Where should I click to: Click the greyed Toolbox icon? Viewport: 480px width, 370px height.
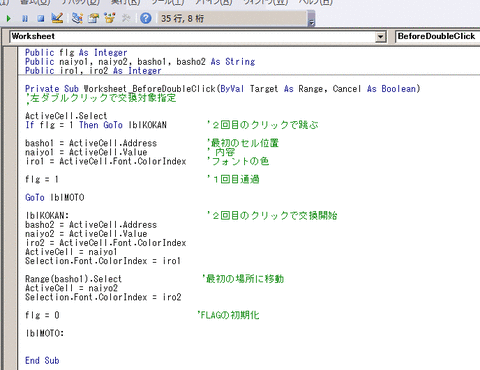(x=126, y=18)
